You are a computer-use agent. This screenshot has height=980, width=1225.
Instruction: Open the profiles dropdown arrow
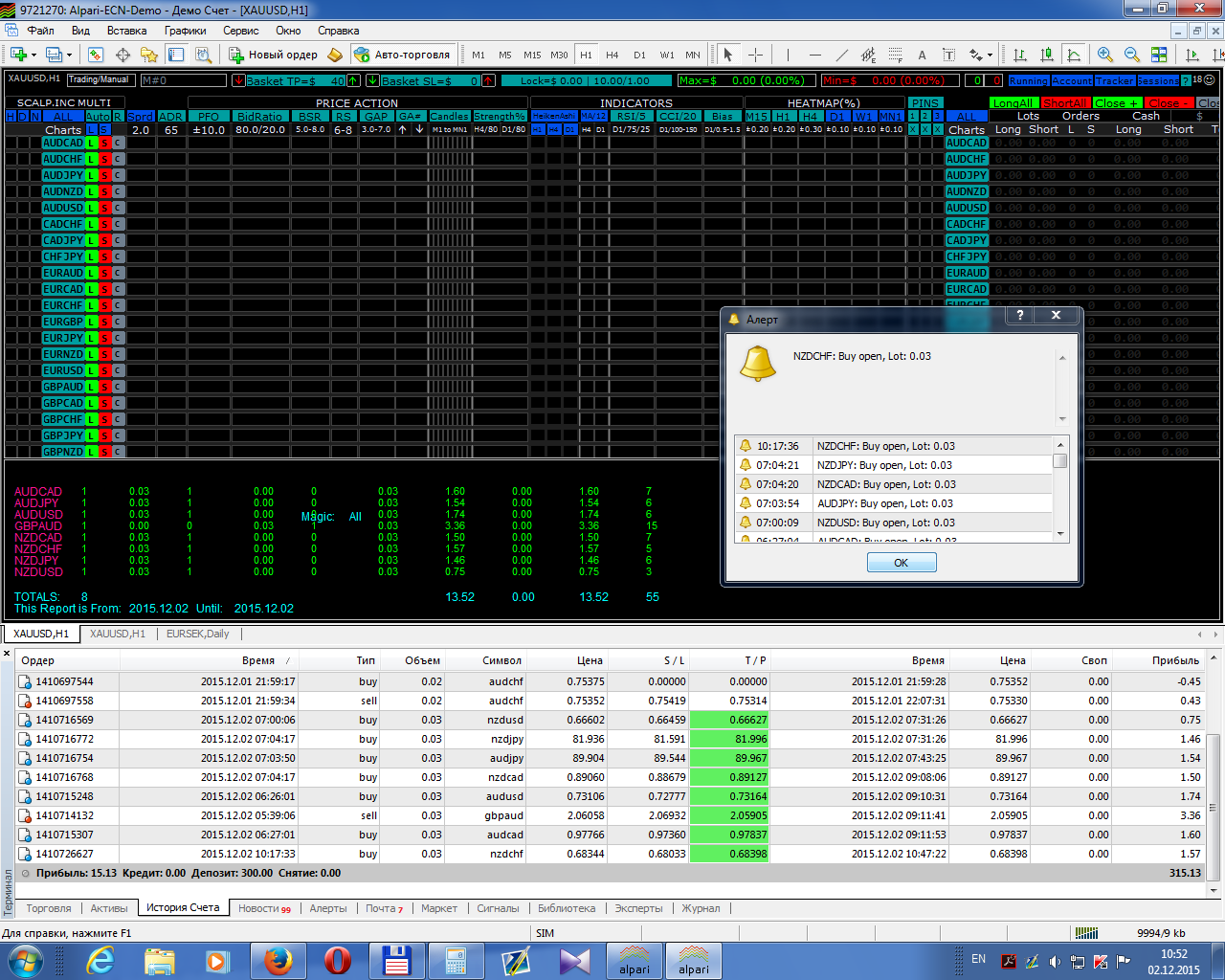70,55
